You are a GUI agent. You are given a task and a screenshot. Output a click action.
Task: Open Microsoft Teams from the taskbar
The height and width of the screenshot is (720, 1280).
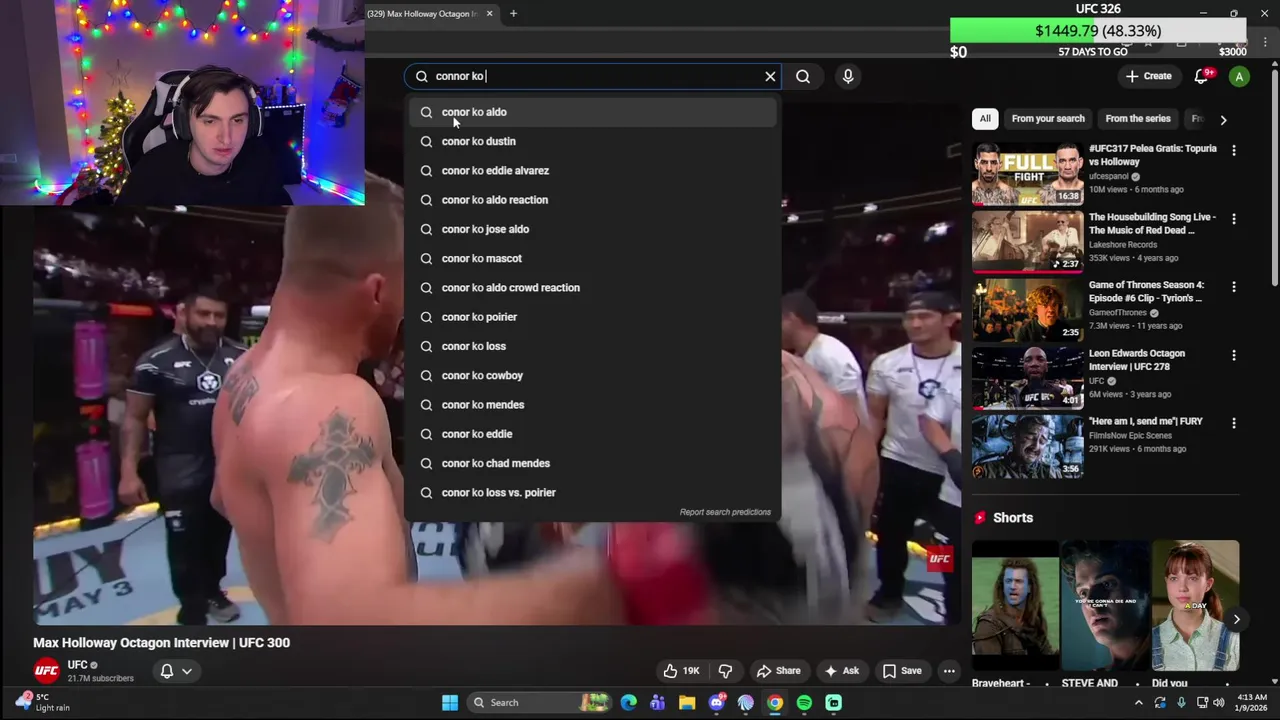coord(657,703)
